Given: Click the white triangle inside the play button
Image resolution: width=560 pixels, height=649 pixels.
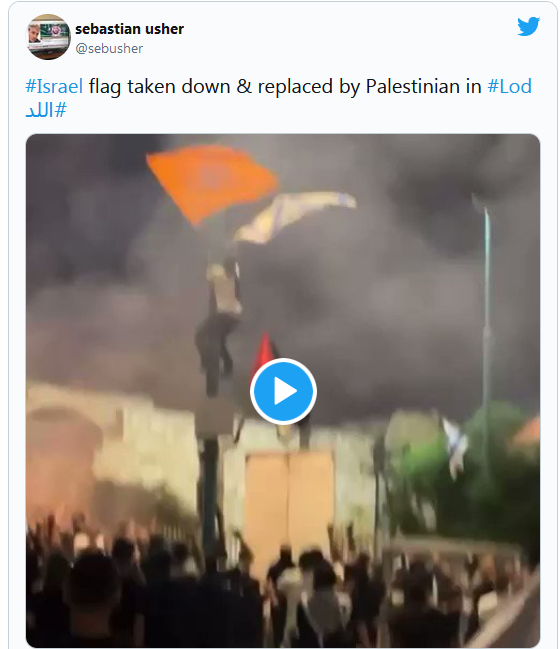Looking at the screenshot, I should pyautogui.click(x=285, y=392).
